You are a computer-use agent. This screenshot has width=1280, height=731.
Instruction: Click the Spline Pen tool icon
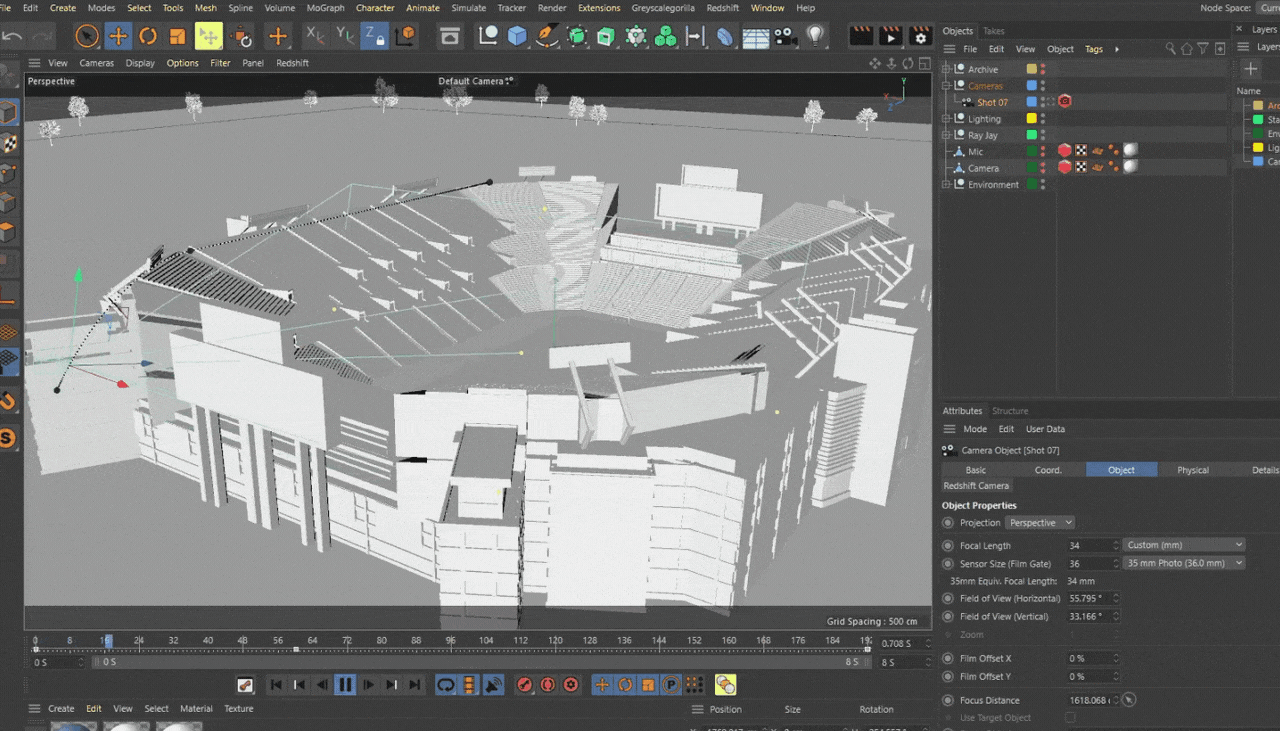coord(547,37)
